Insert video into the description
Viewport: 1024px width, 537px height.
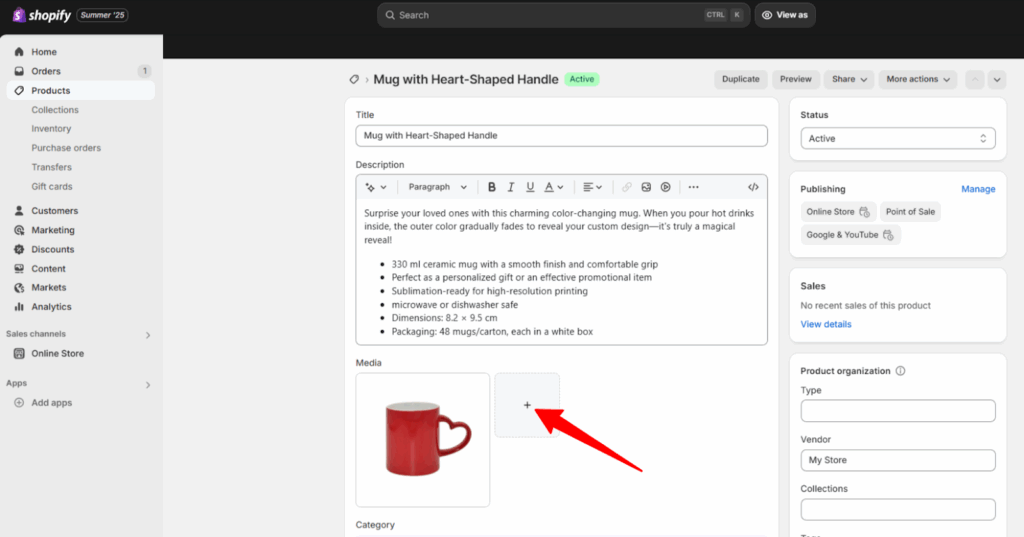[x=665, y=187]
